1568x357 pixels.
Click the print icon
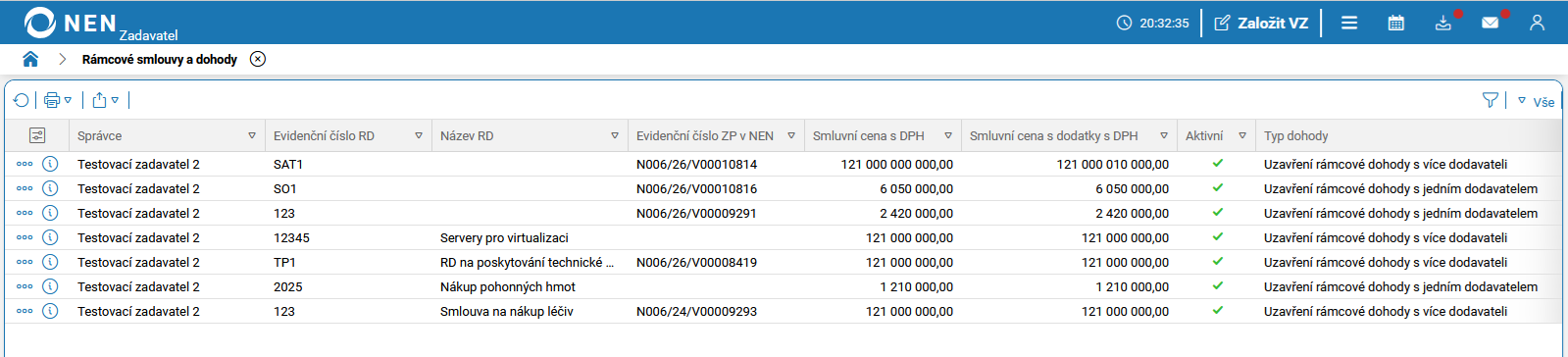point(52,100)
